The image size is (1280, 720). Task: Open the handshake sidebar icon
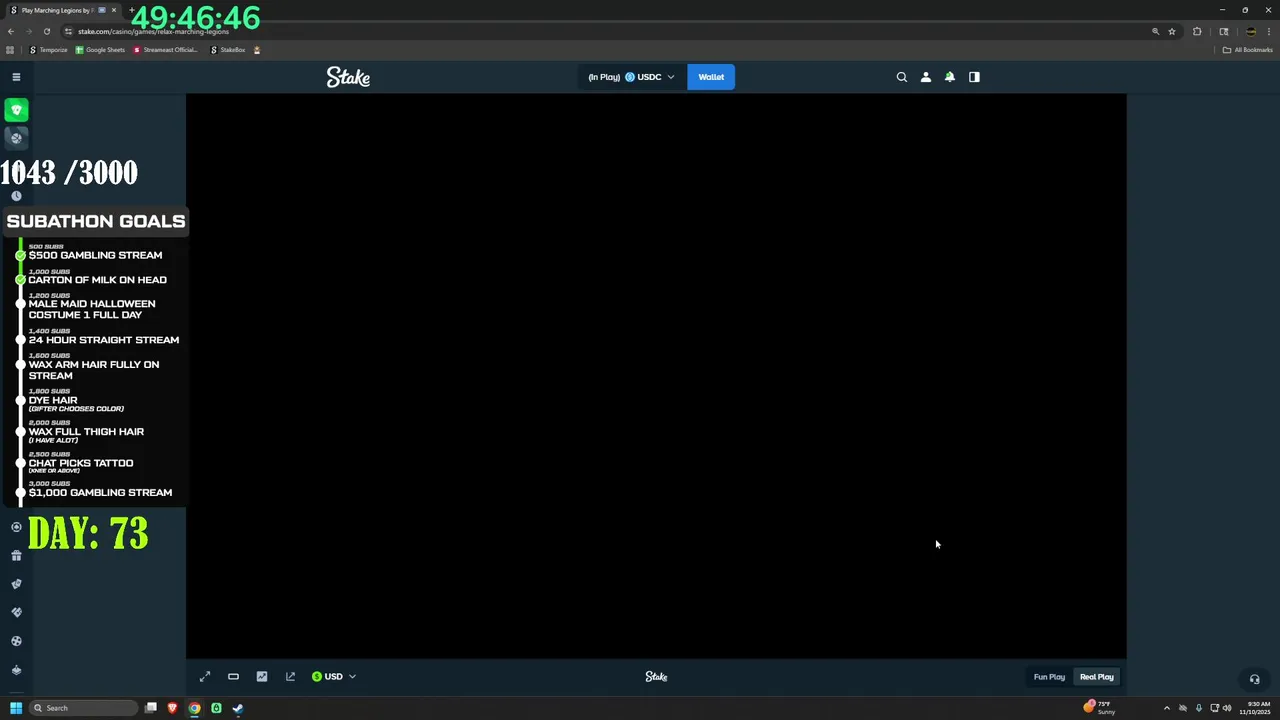point(16,612)
